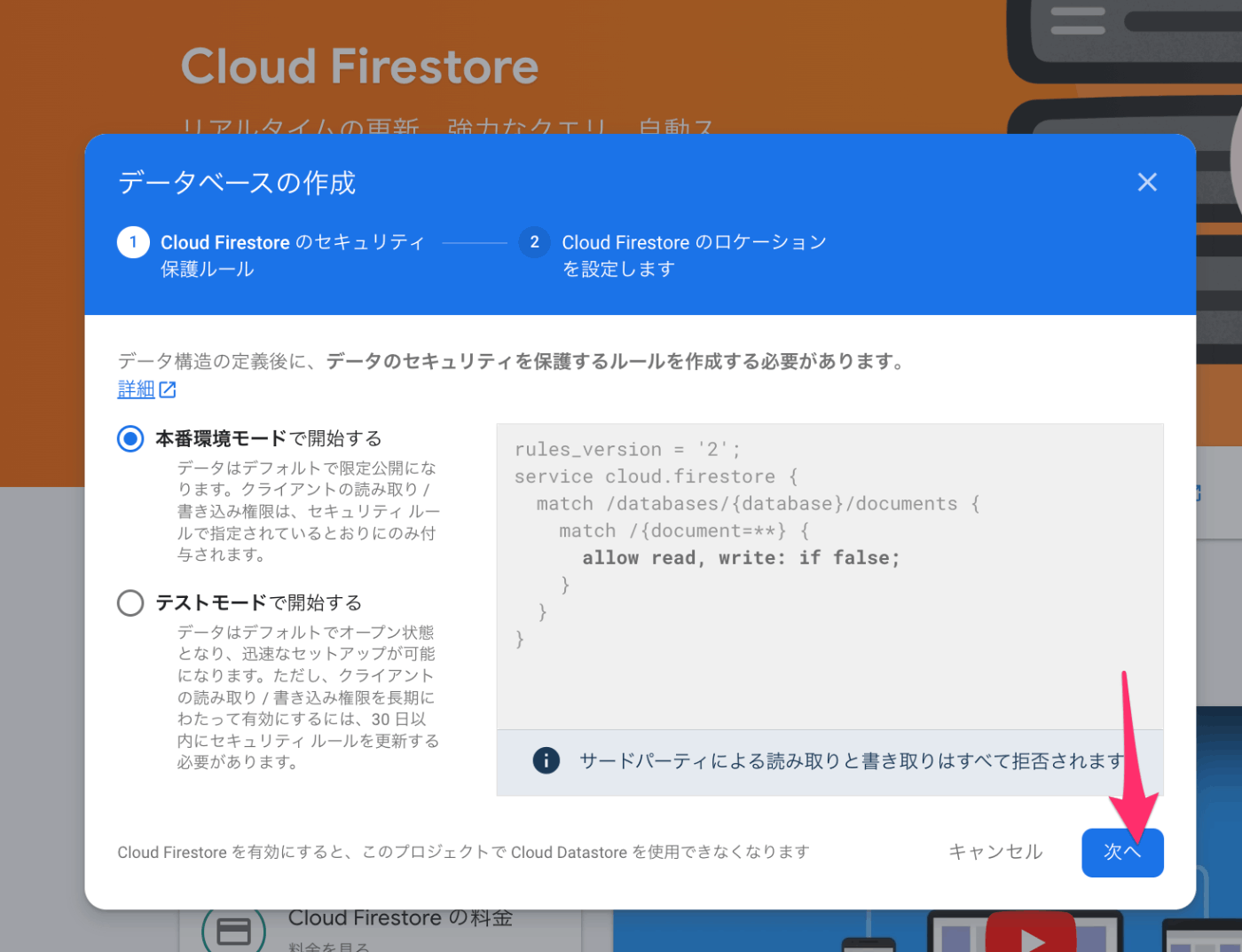
Task: Open the 詳細 details link
Action: pos(136,389)
